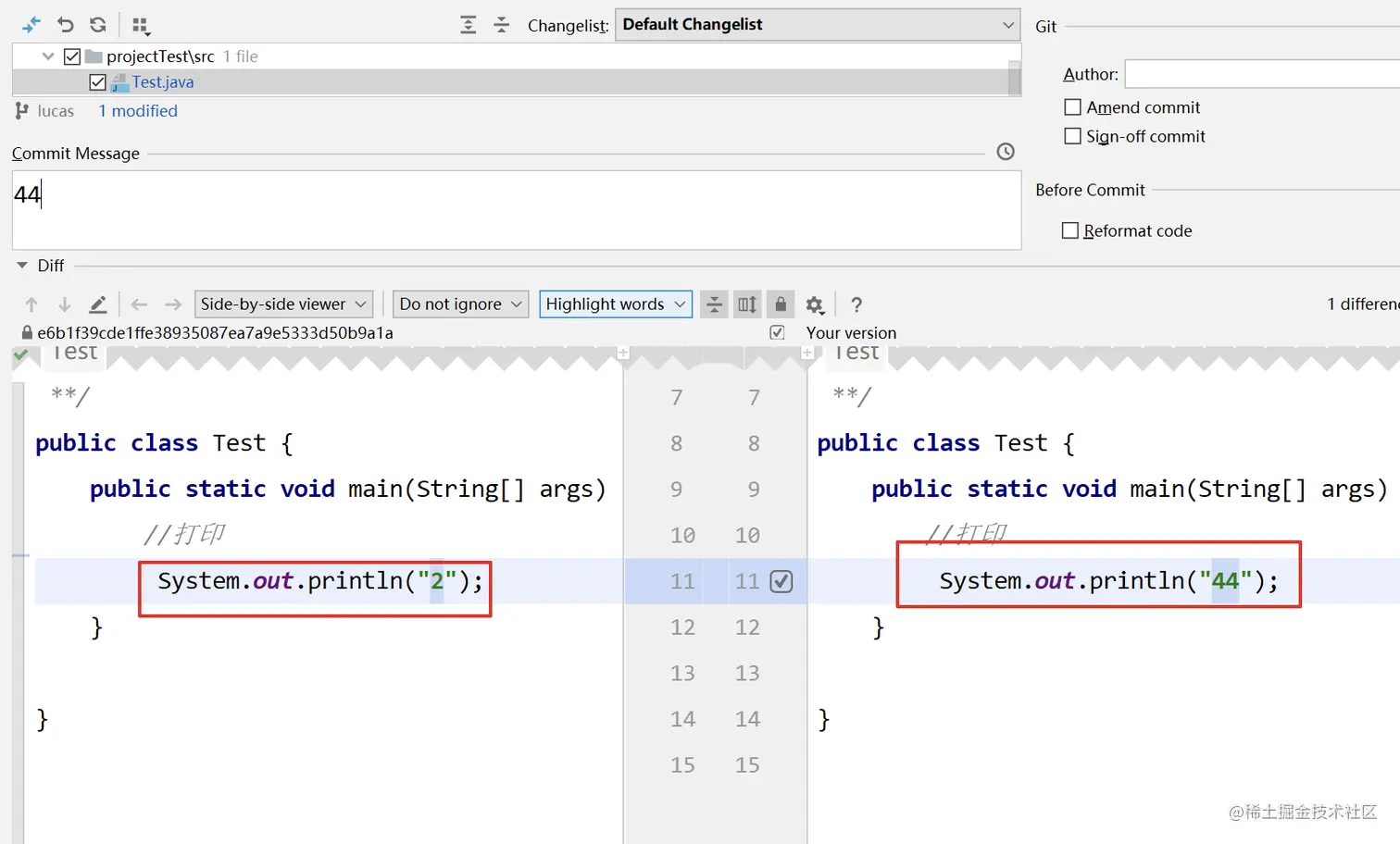Toggle Synchronize Scrolling icon
Screen dimensions: 1400x844
[x=747, y=304]
